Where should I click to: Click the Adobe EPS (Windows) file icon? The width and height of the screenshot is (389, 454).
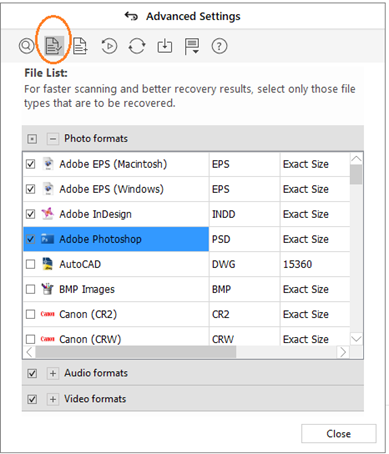[48, 189]
